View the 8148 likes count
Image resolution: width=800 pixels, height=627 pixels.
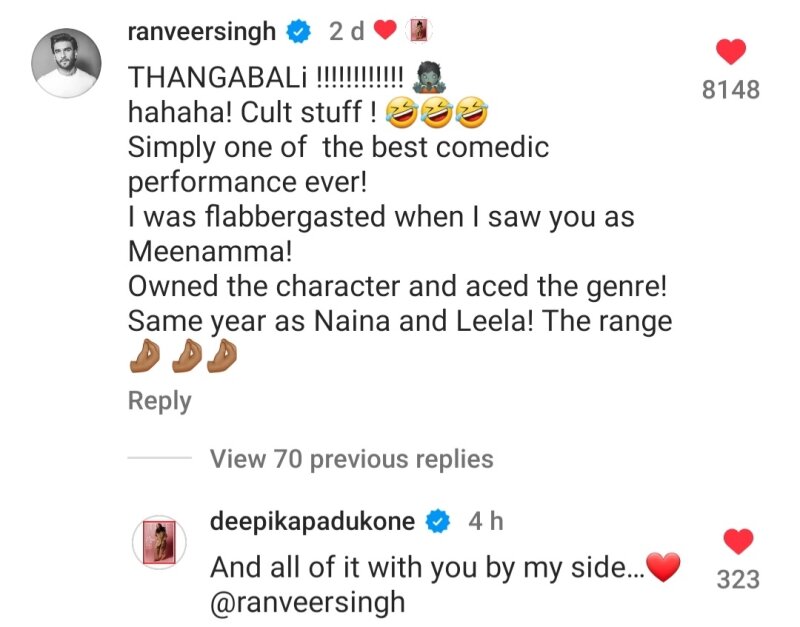(732, 90)
